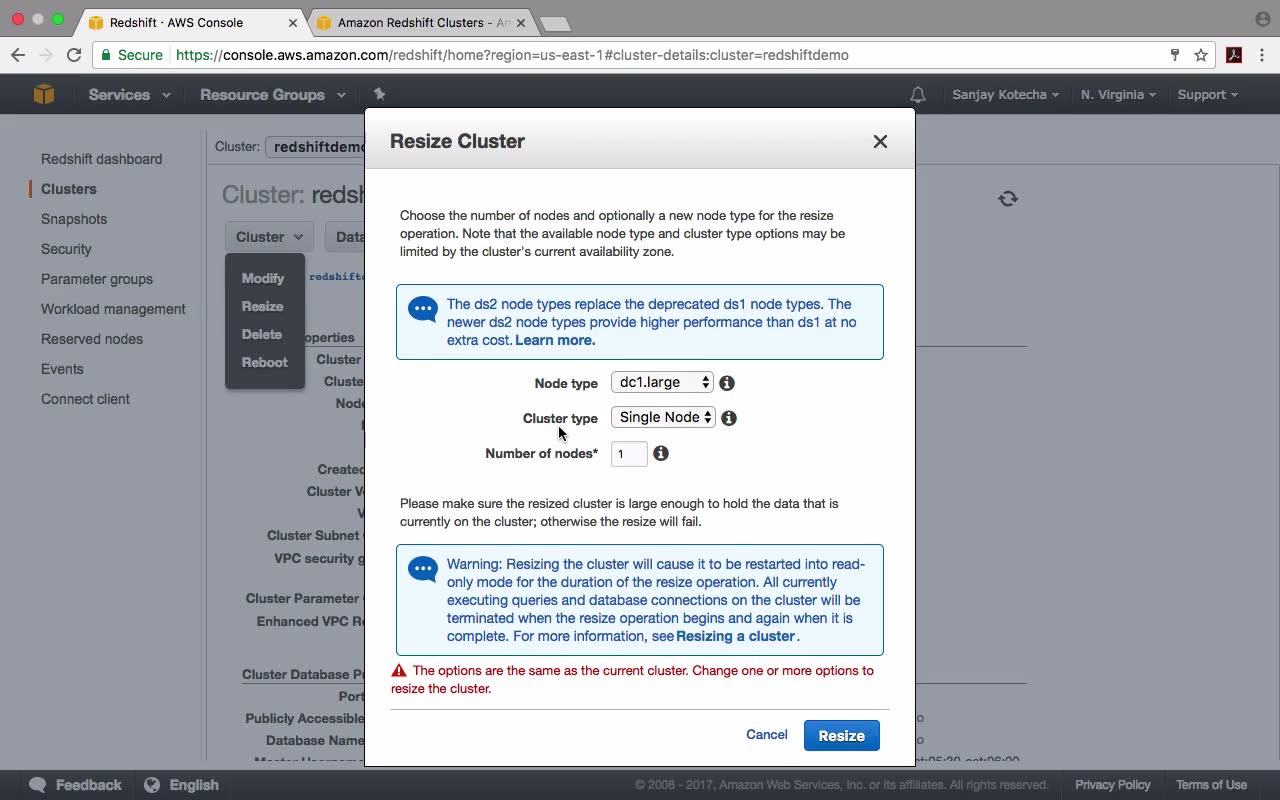
Task: Switch to the Amazon Redshift Clusters tab
Action: tap(423, 22)
